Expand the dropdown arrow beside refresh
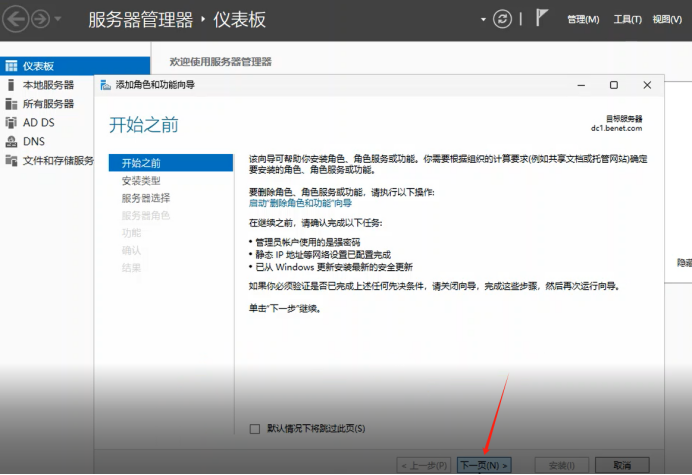692x475 pixels. point(483,19)
